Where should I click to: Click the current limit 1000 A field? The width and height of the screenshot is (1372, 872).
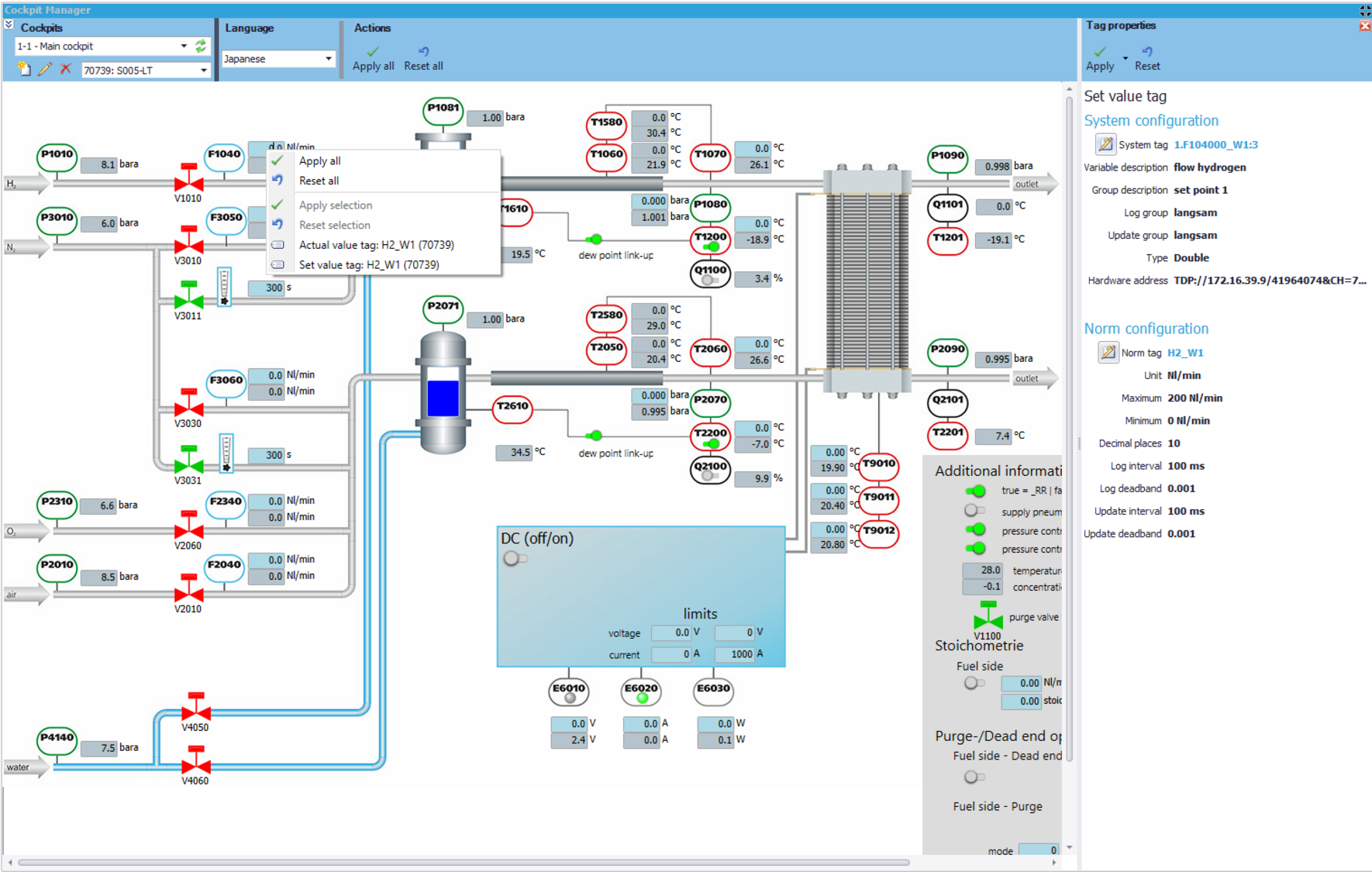(734, 654)
